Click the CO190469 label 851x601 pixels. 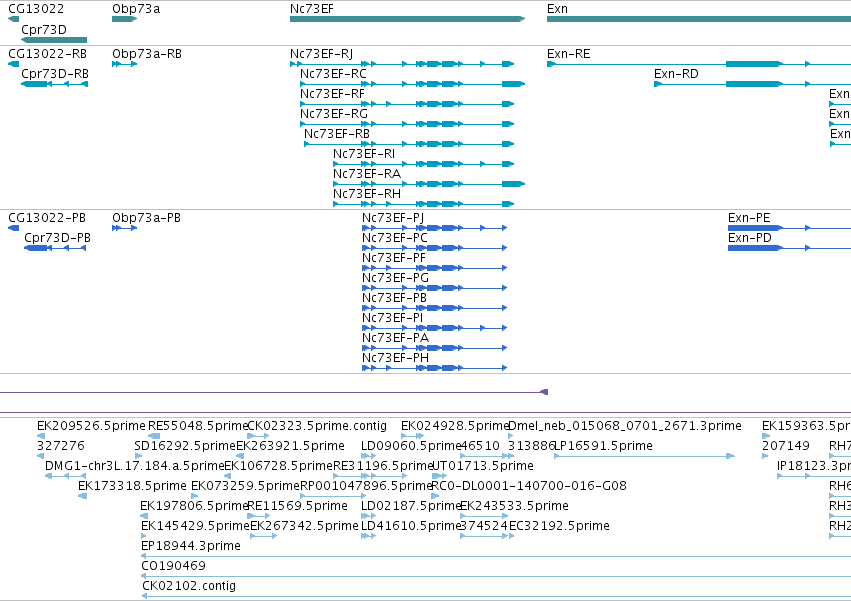coord(173,566)
